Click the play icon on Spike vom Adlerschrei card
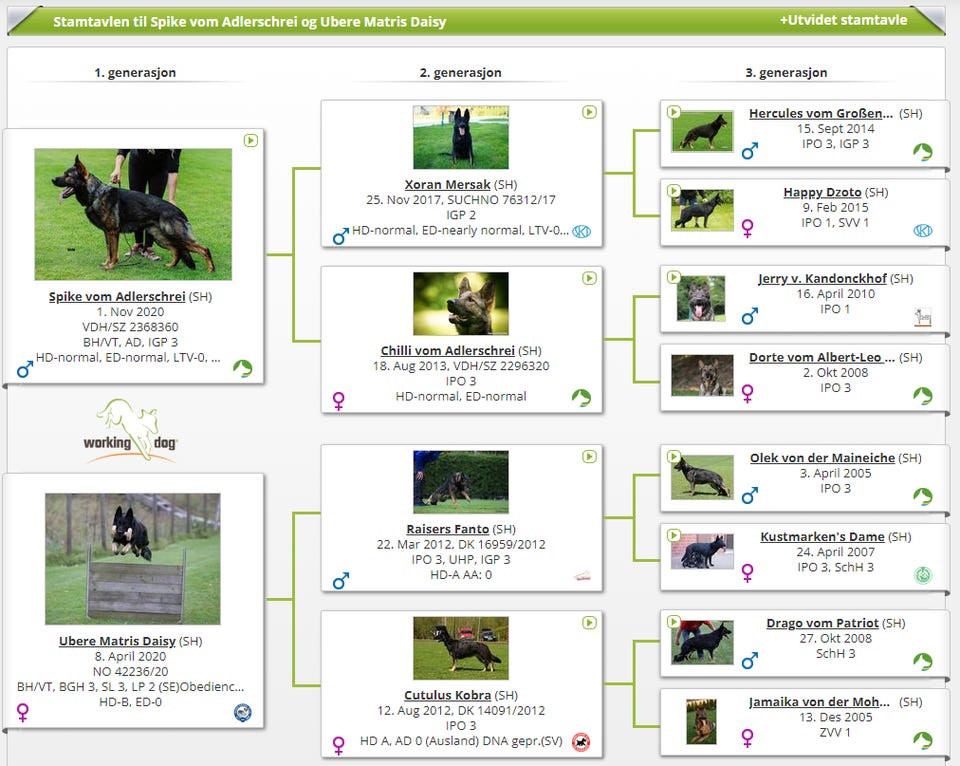Screen dimensions: 960x766 (x=250, y=140)
